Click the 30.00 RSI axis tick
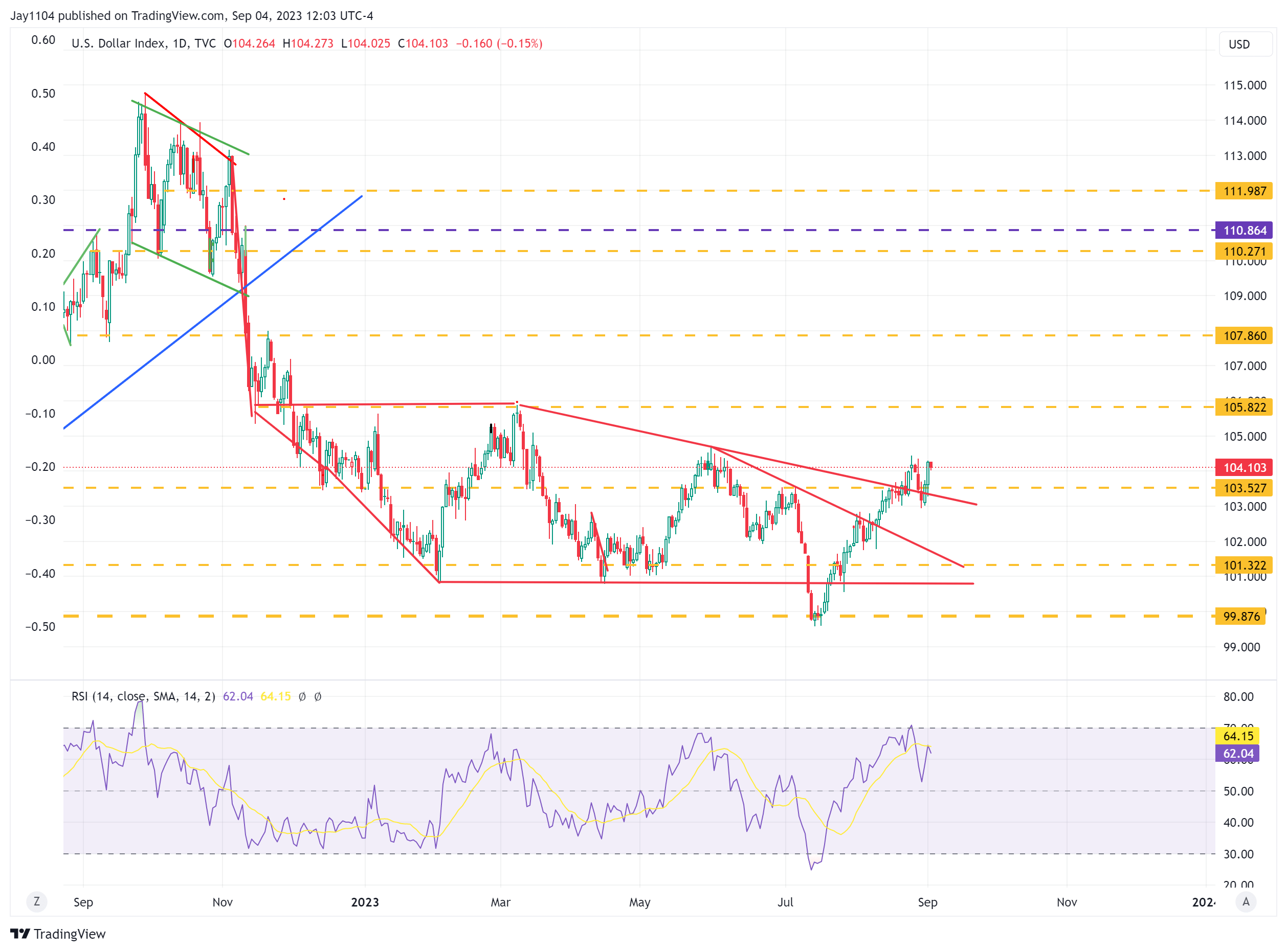 1238,853
